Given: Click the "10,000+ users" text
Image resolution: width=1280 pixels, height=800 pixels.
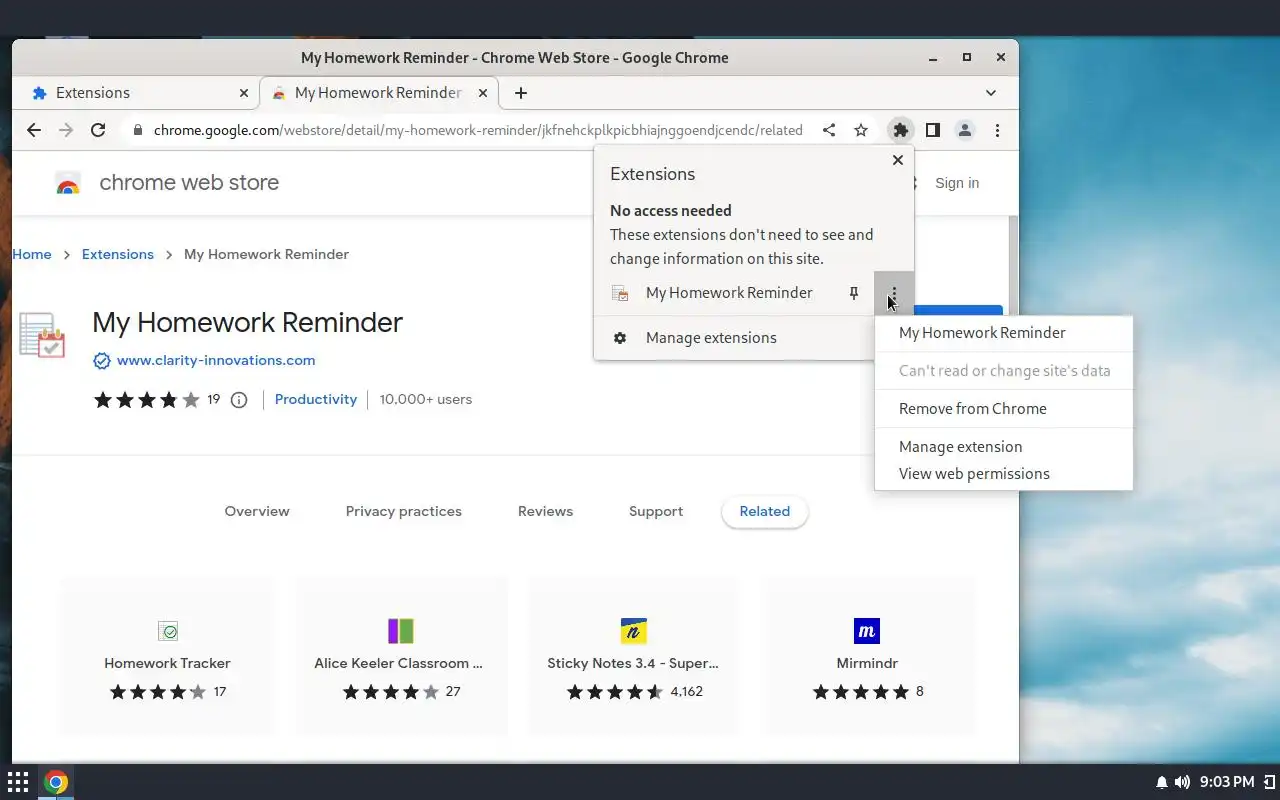Looking at the screenshot, I should click(x=426, y=400).
